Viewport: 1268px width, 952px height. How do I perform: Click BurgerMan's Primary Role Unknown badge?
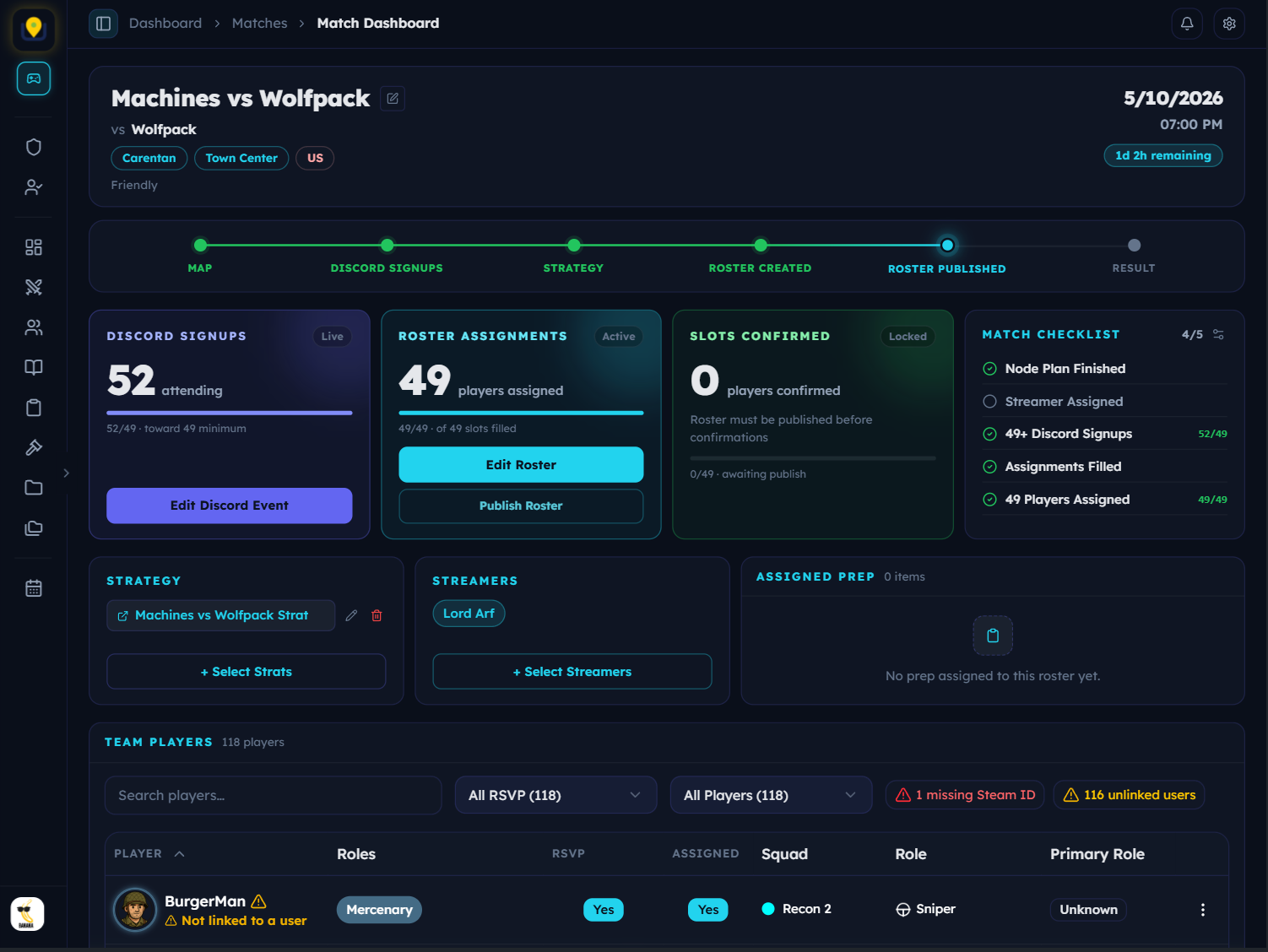1088,910
